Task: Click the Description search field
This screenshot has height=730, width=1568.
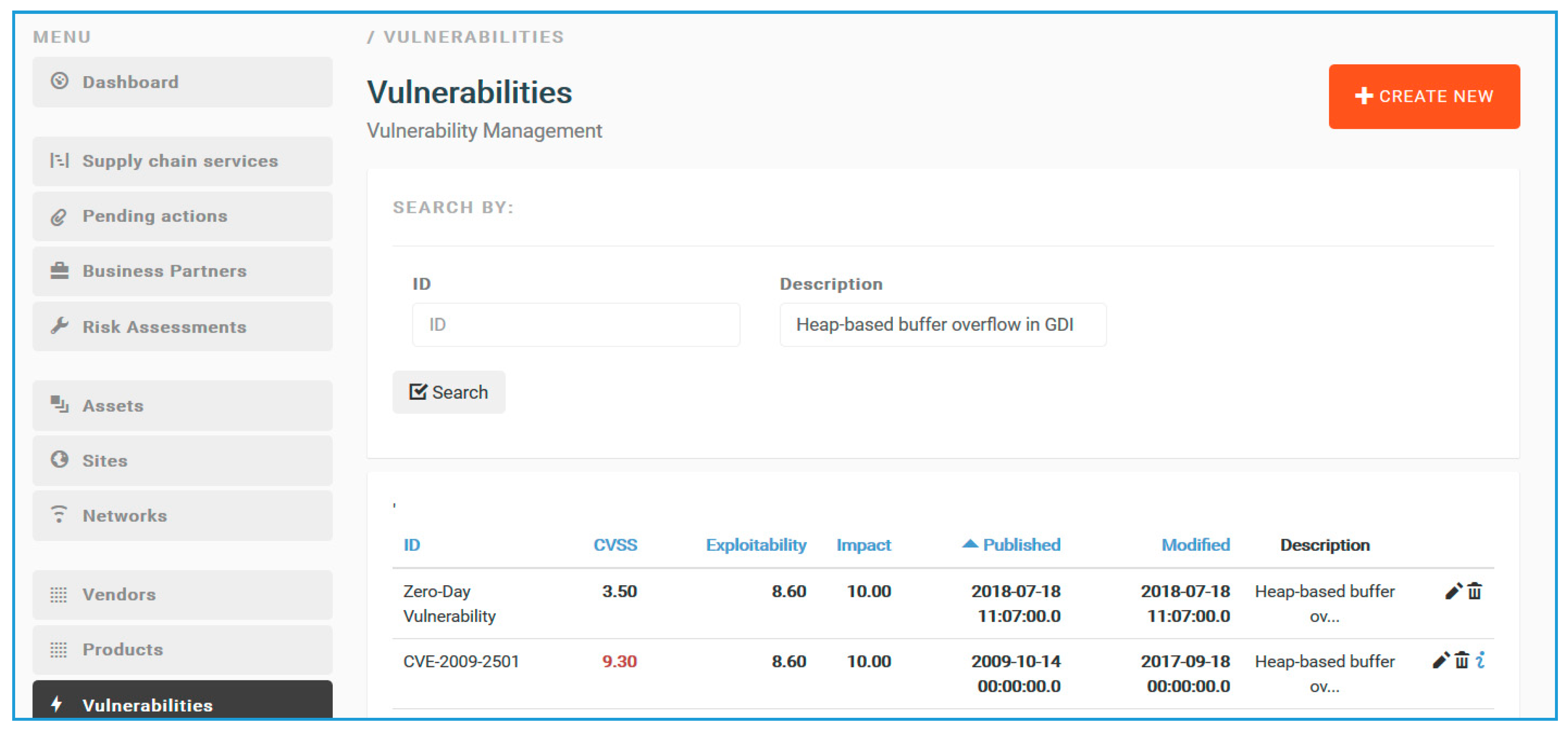Action: pyautogui.click(x=942, y=324)
